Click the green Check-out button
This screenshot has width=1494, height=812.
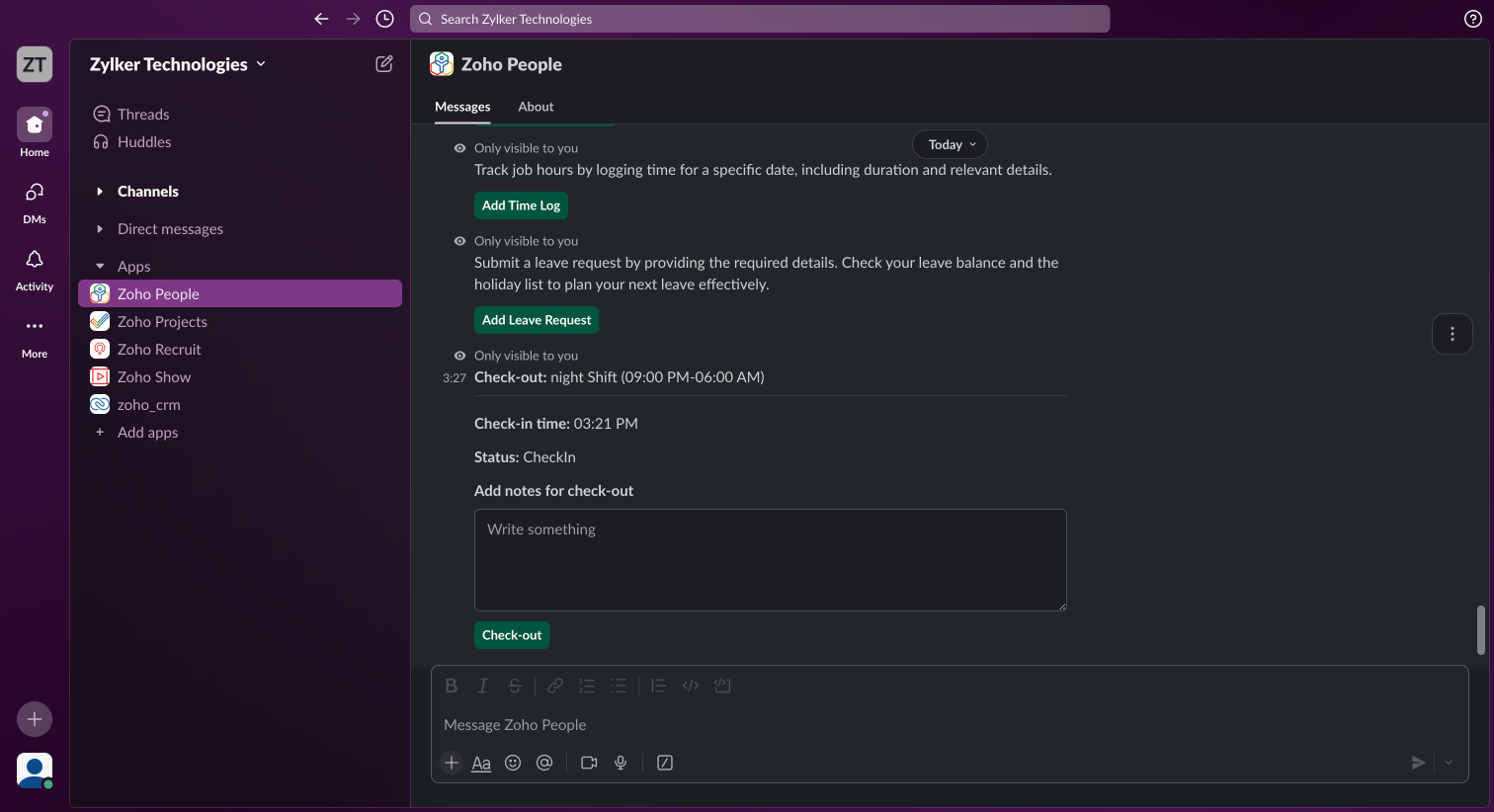[512, 635]
